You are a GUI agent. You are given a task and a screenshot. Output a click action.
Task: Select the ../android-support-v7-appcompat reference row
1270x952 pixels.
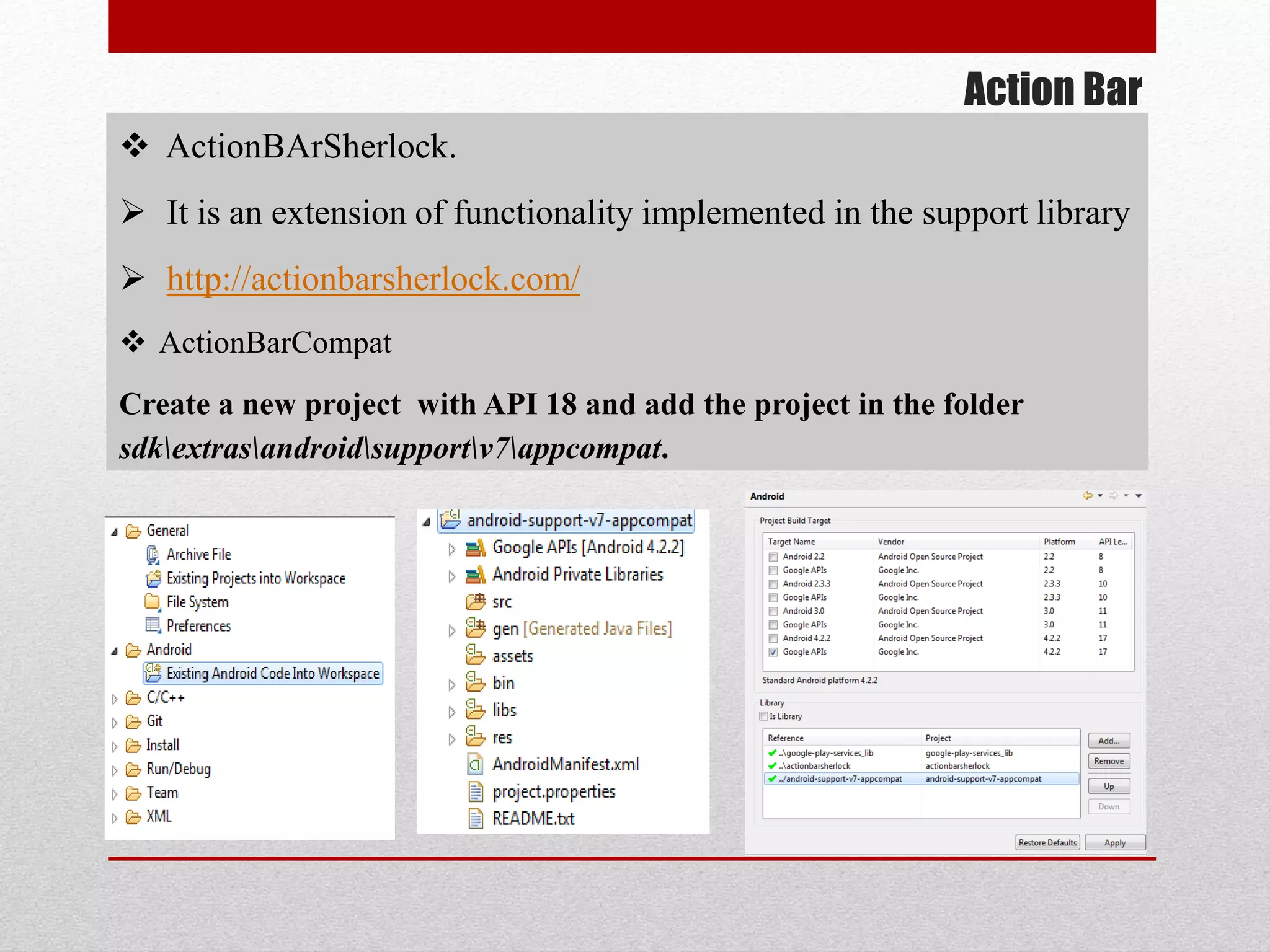tap(921, 779)
